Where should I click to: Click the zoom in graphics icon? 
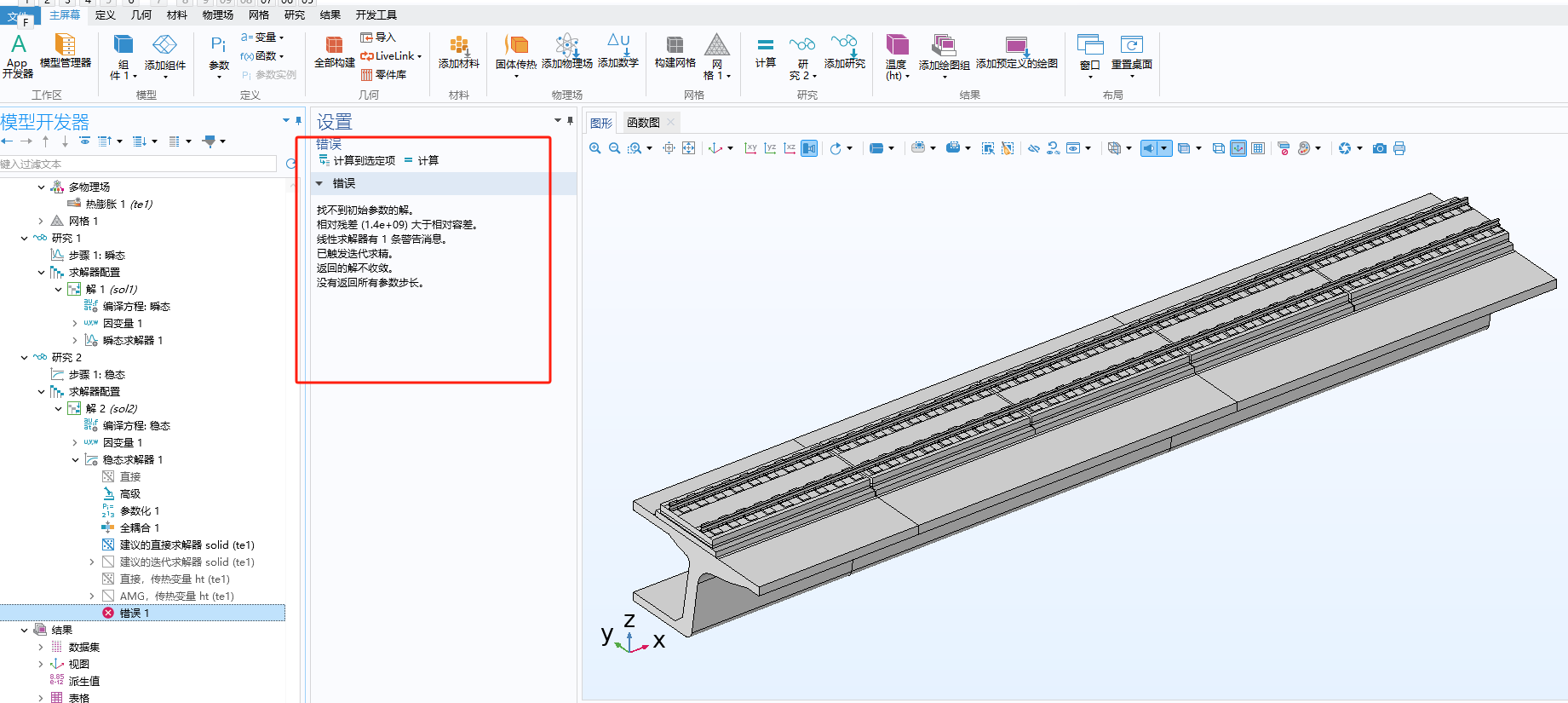pyautogui.click(x=594, y=148)
